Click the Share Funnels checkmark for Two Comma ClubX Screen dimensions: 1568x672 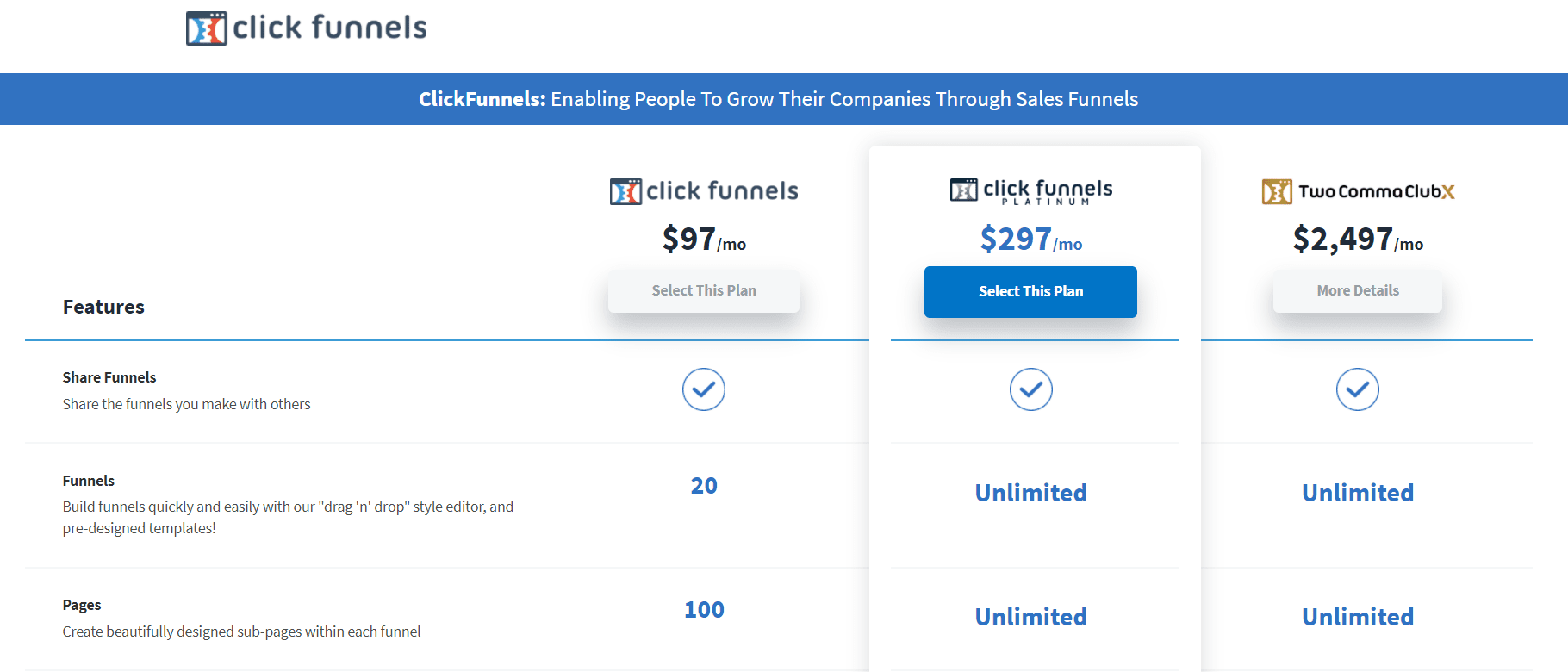point(1358,389)
